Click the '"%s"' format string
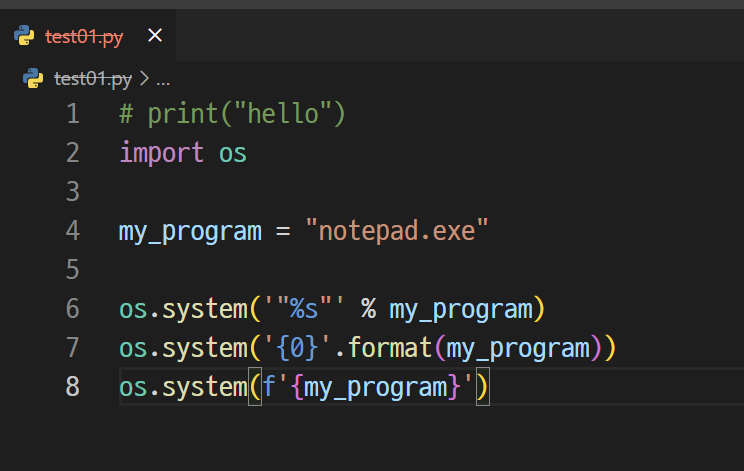 (x=304, y=309)
